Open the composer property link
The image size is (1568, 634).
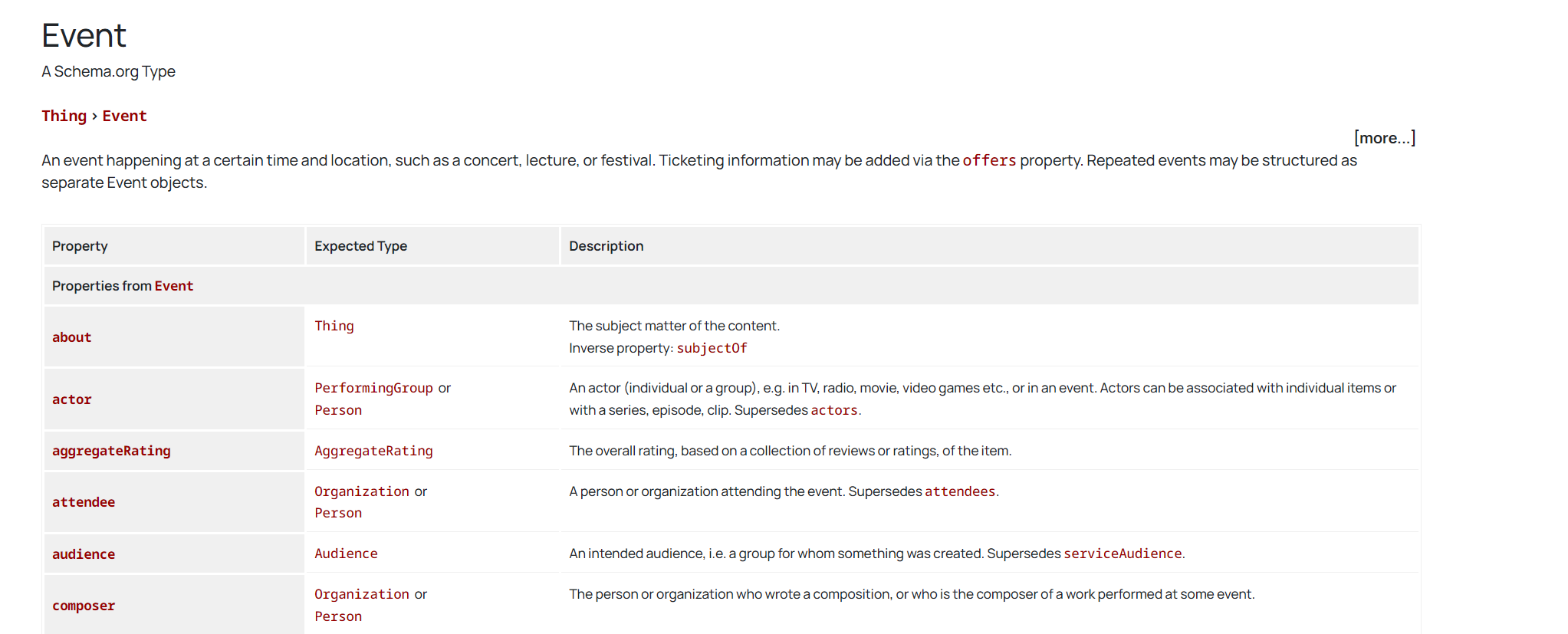(x=84, y=606)
